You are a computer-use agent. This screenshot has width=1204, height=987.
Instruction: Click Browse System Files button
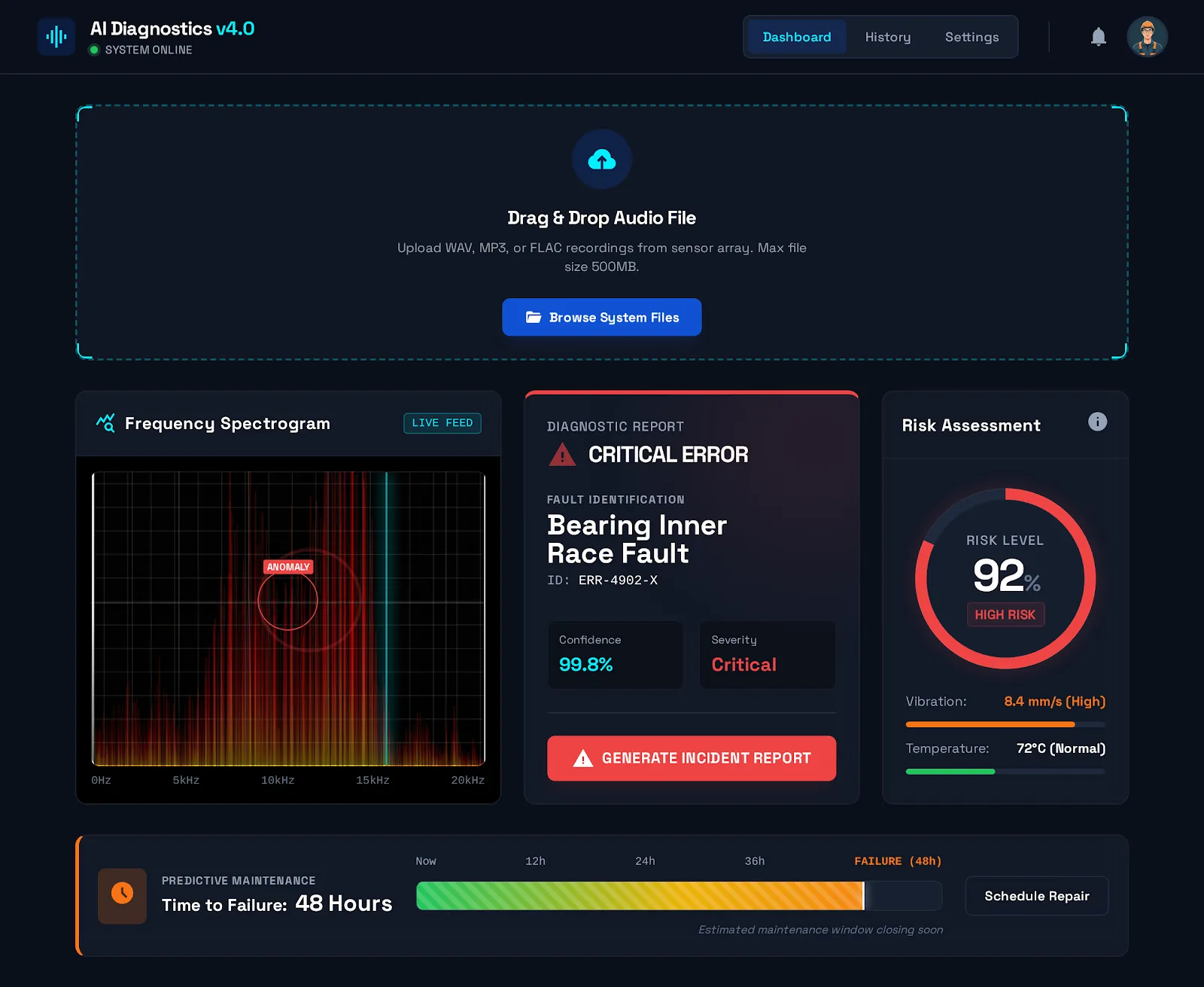point(601,317)
